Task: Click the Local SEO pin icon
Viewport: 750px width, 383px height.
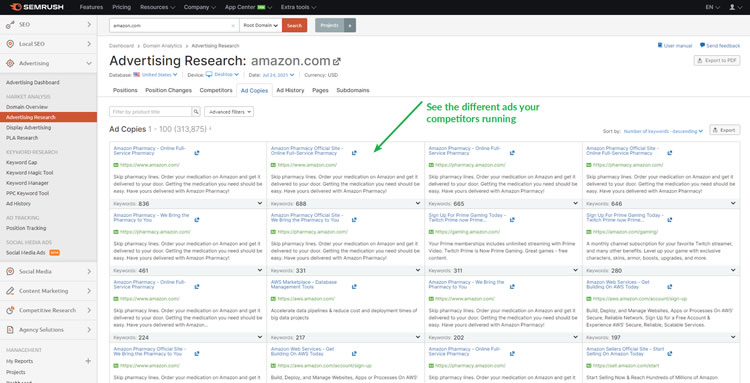Action: 10,44
